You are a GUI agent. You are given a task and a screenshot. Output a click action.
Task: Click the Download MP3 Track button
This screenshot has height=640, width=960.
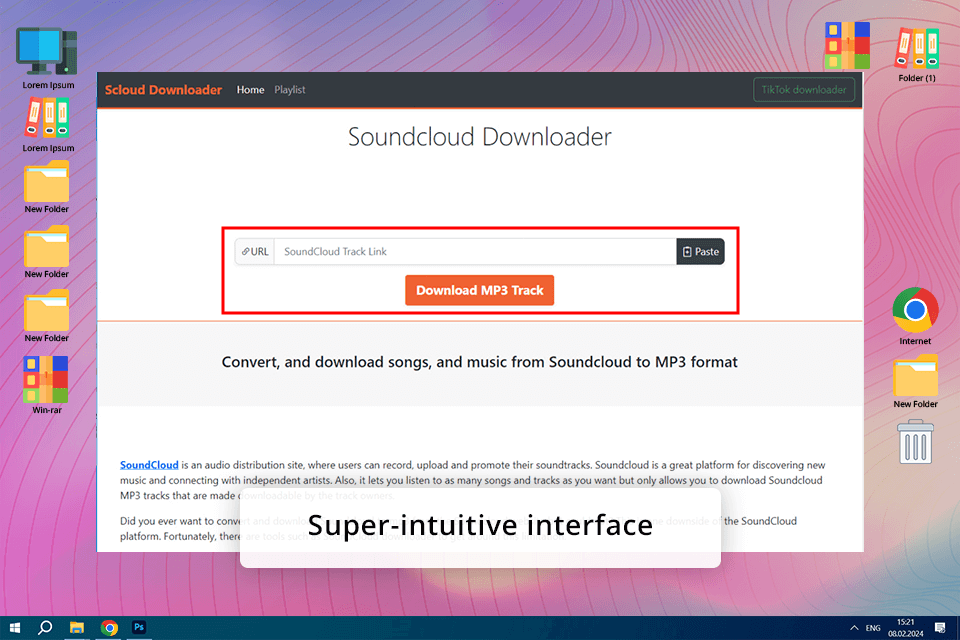pos(479,290)
